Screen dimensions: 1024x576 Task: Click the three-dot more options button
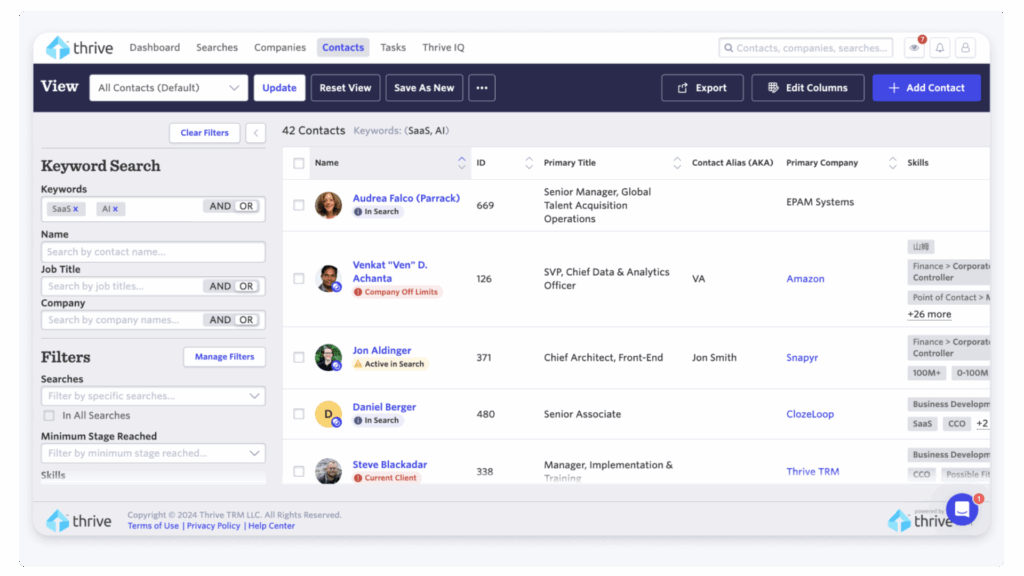482,88
